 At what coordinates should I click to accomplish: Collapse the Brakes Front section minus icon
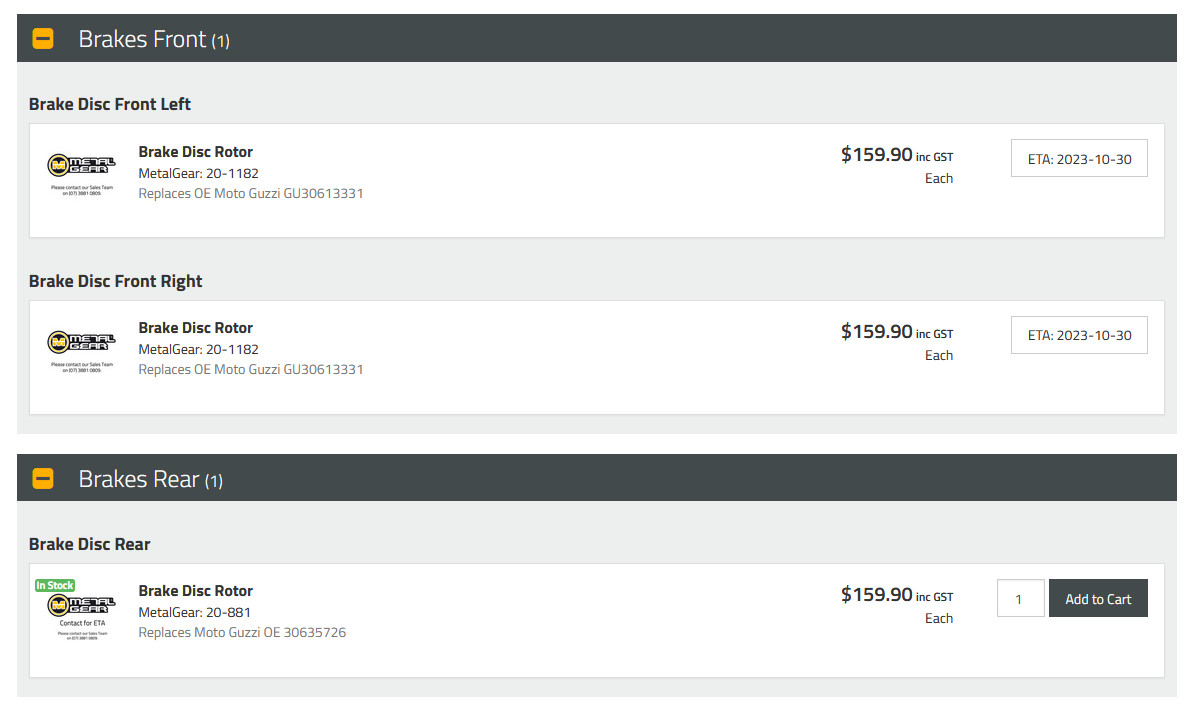[x=43, y=39]
